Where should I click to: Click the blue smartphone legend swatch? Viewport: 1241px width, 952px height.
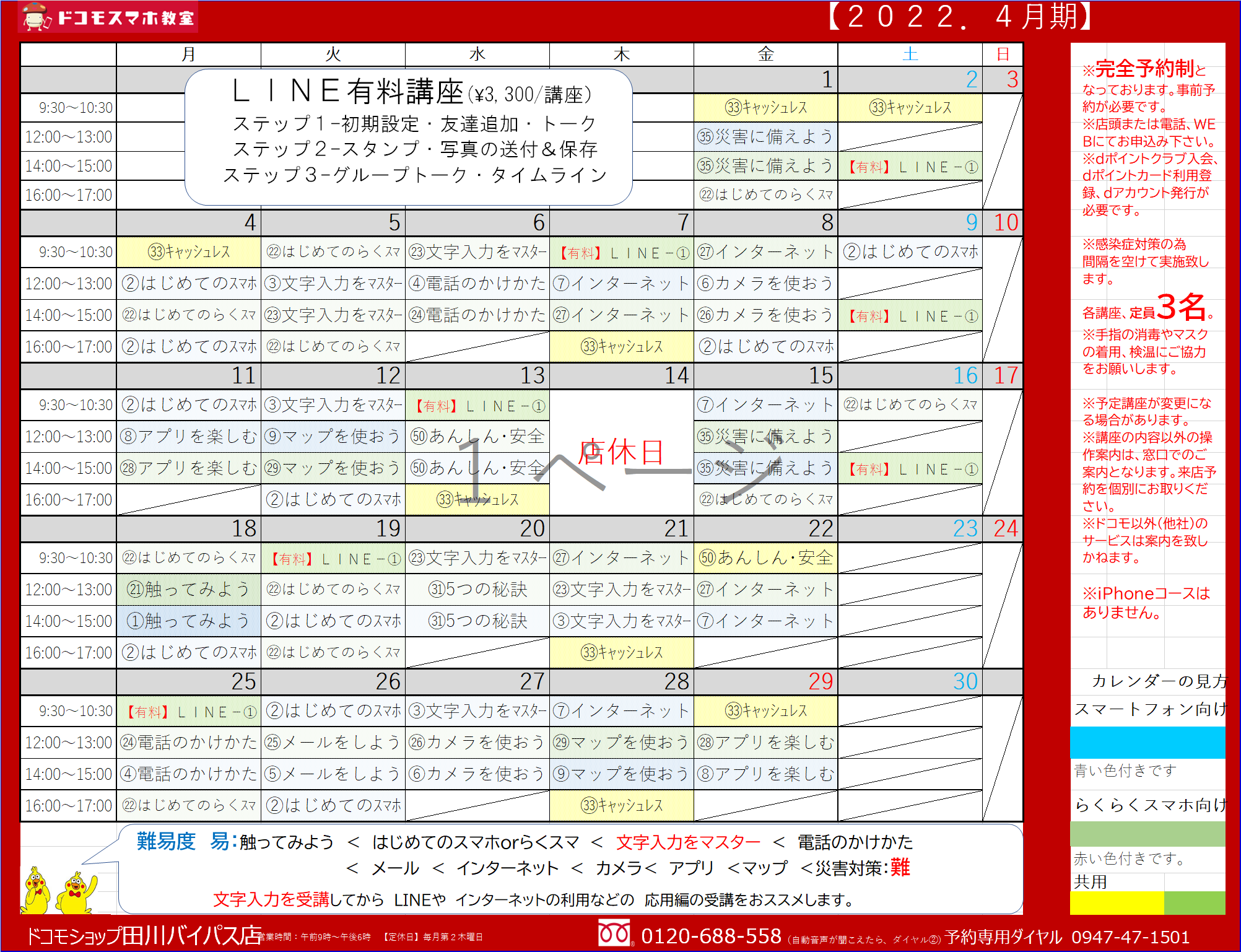[1147, 742]
